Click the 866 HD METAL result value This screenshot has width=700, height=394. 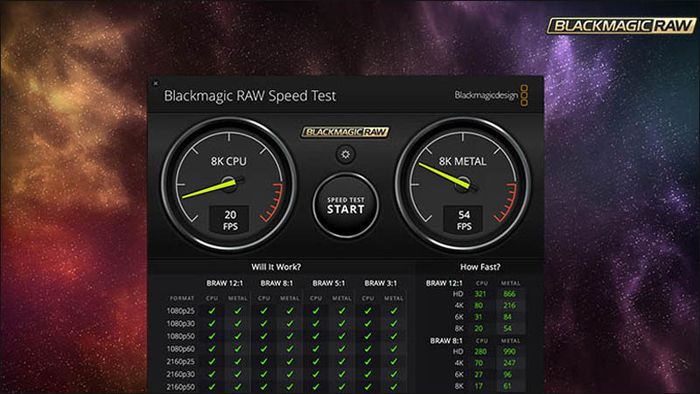[x=509, y=294]
